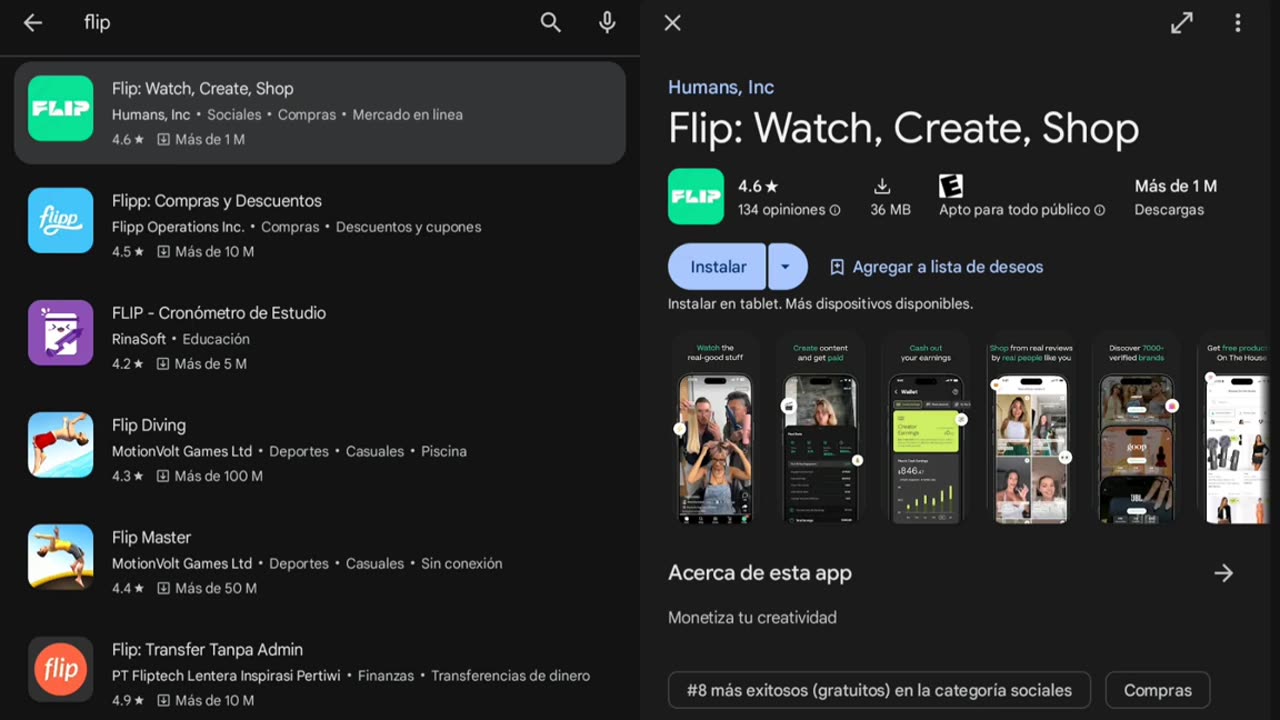Select the Compras category chip
Image resolution: width=1280 pixels, height=720 pixels.
(1158, 690)
